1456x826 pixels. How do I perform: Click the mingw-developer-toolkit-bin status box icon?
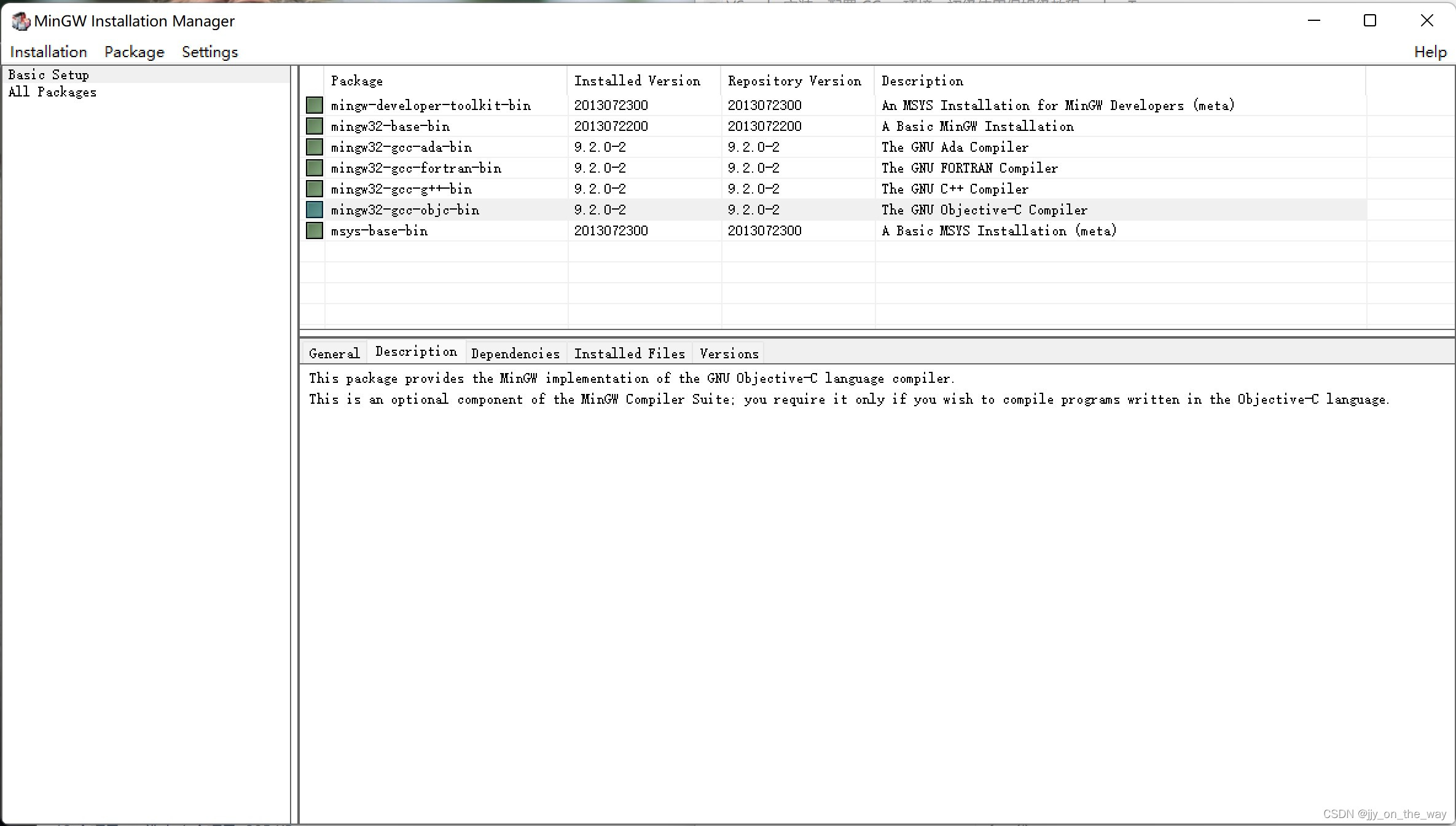[x=315, y=105]
